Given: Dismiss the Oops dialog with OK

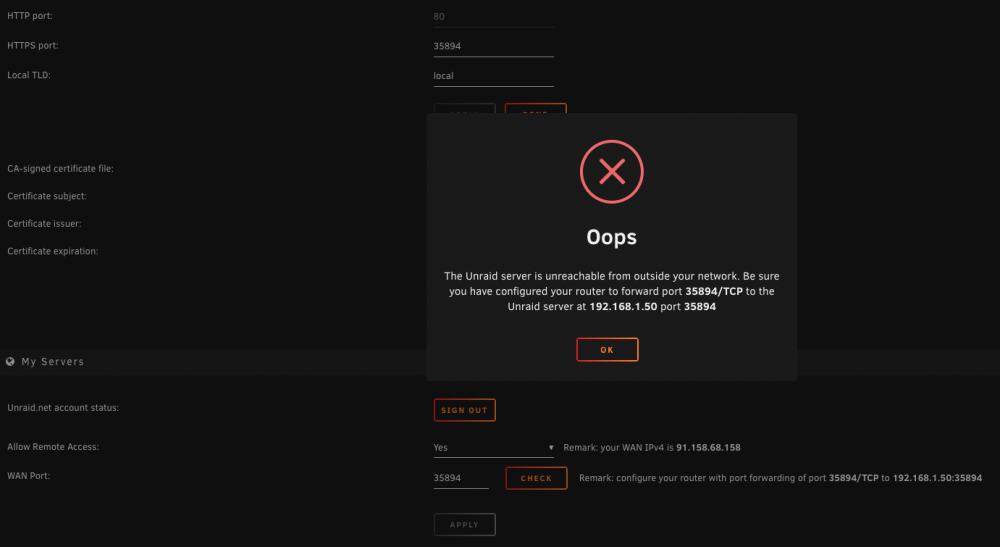Looking at the screenshot, I should tap(607, 349).
